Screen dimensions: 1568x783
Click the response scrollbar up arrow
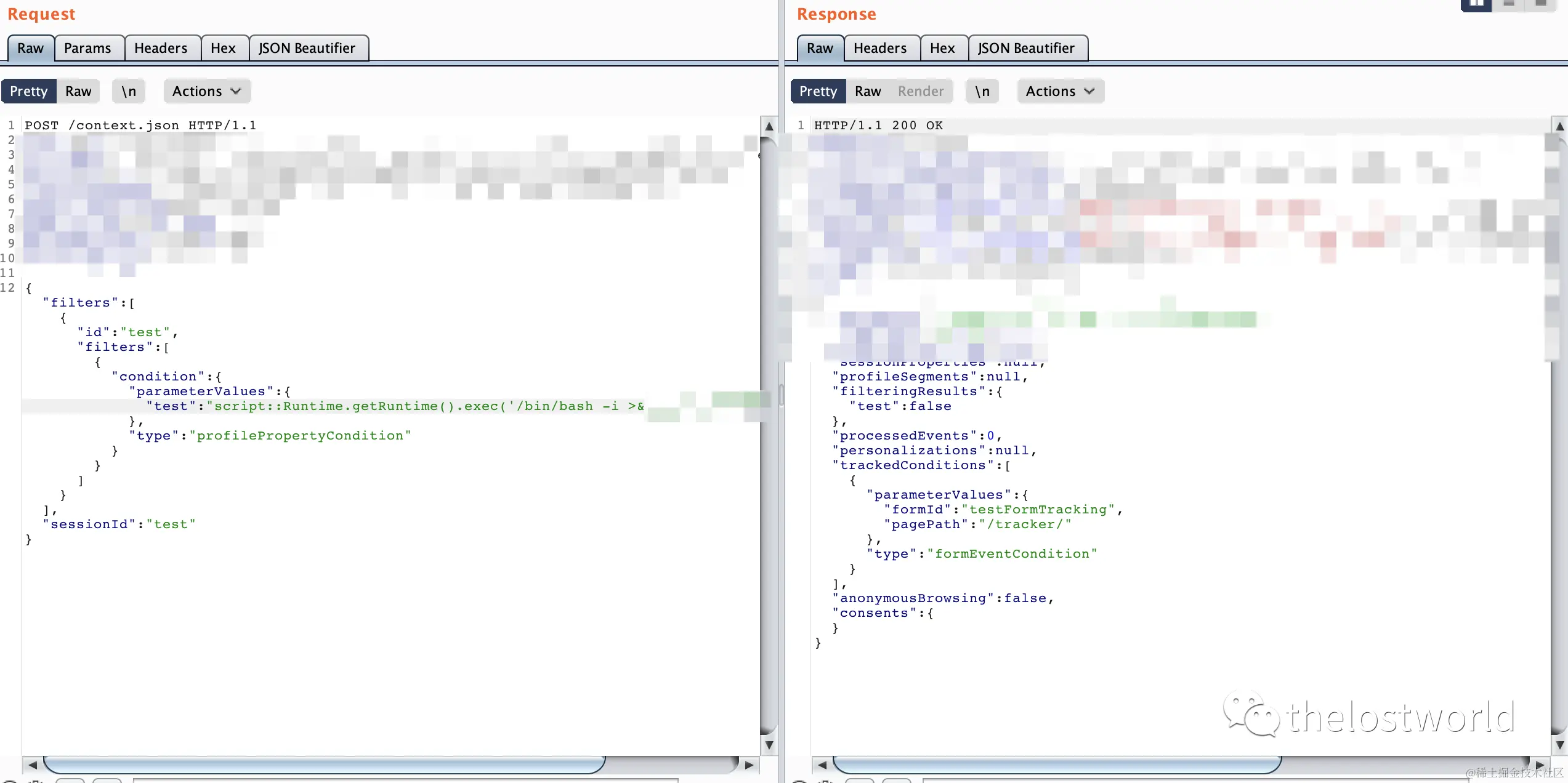click(1559, 126)
